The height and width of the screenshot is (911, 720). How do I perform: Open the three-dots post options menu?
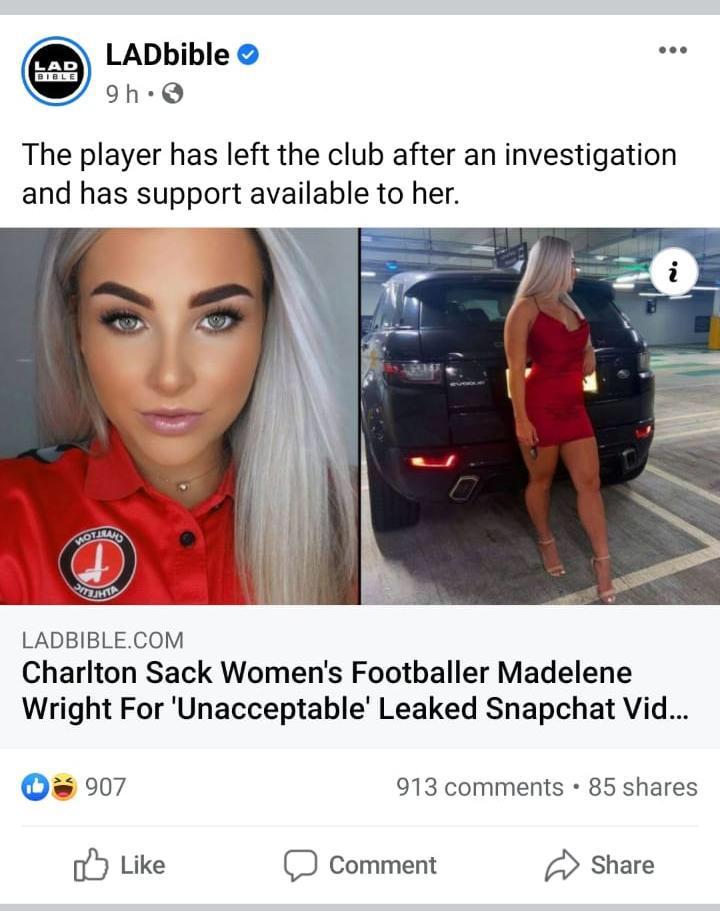pyautogui.click(x=673, y=50)
